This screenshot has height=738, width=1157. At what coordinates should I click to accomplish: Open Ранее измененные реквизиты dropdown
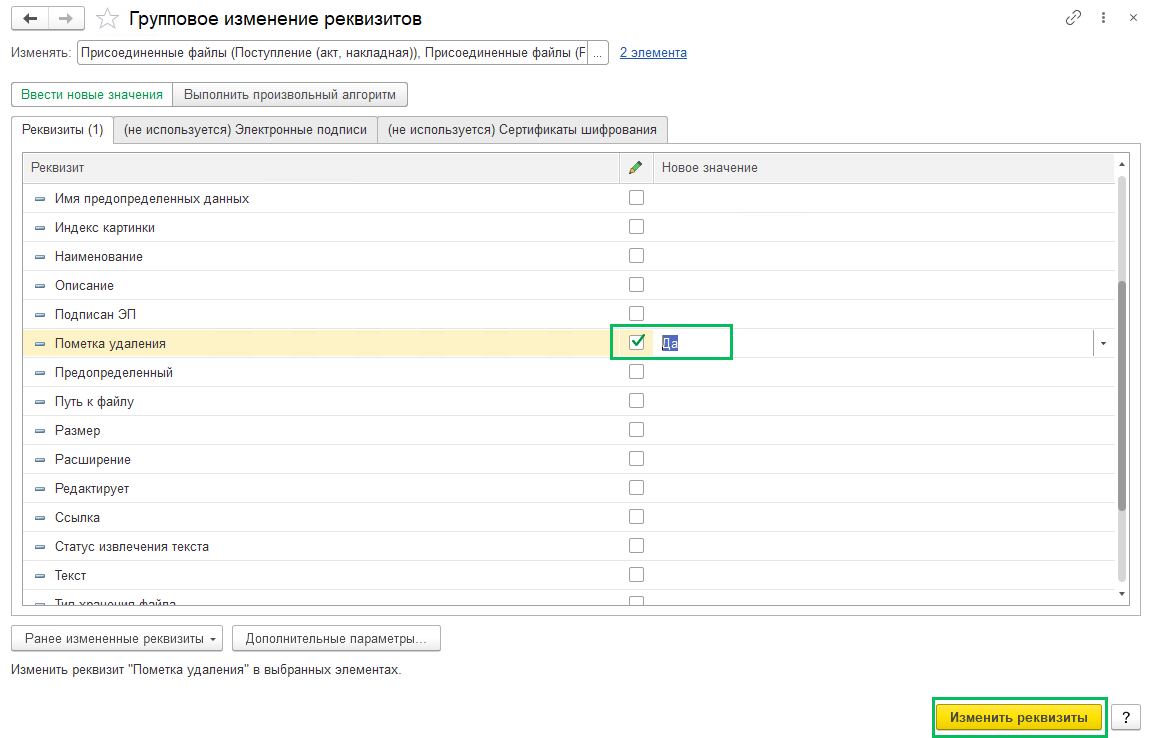point(117,638)
